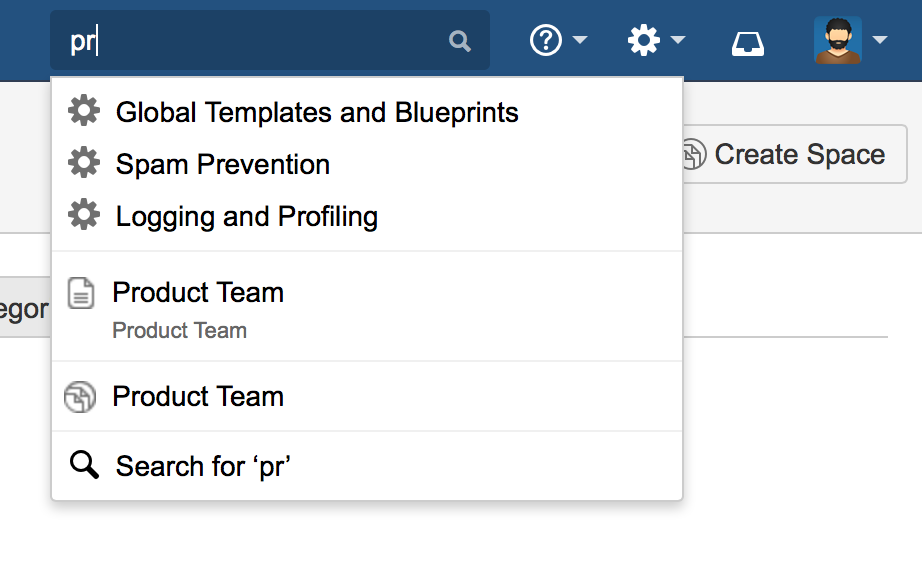The width and height of the screenshot is (922, 568).
Task: Select Search for 'pr' option
Action: 367,466
